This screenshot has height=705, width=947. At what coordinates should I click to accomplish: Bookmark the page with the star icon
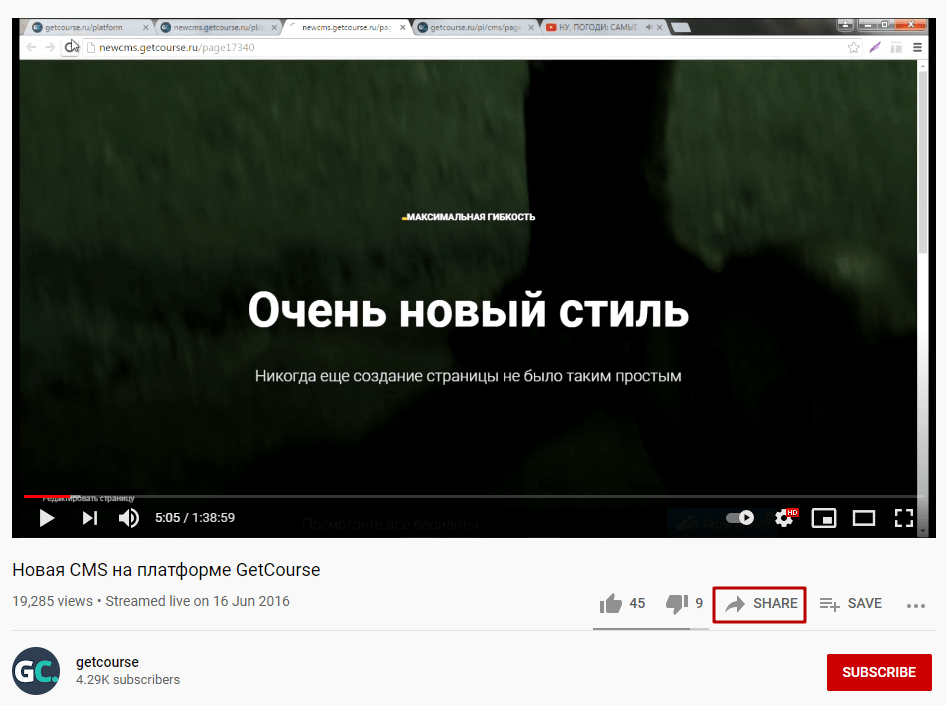(x=853, y=47)
